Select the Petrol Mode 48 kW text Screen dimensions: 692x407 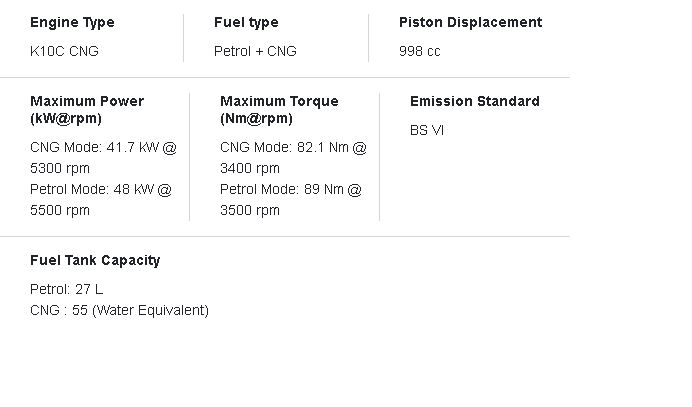tap(101, 189)
